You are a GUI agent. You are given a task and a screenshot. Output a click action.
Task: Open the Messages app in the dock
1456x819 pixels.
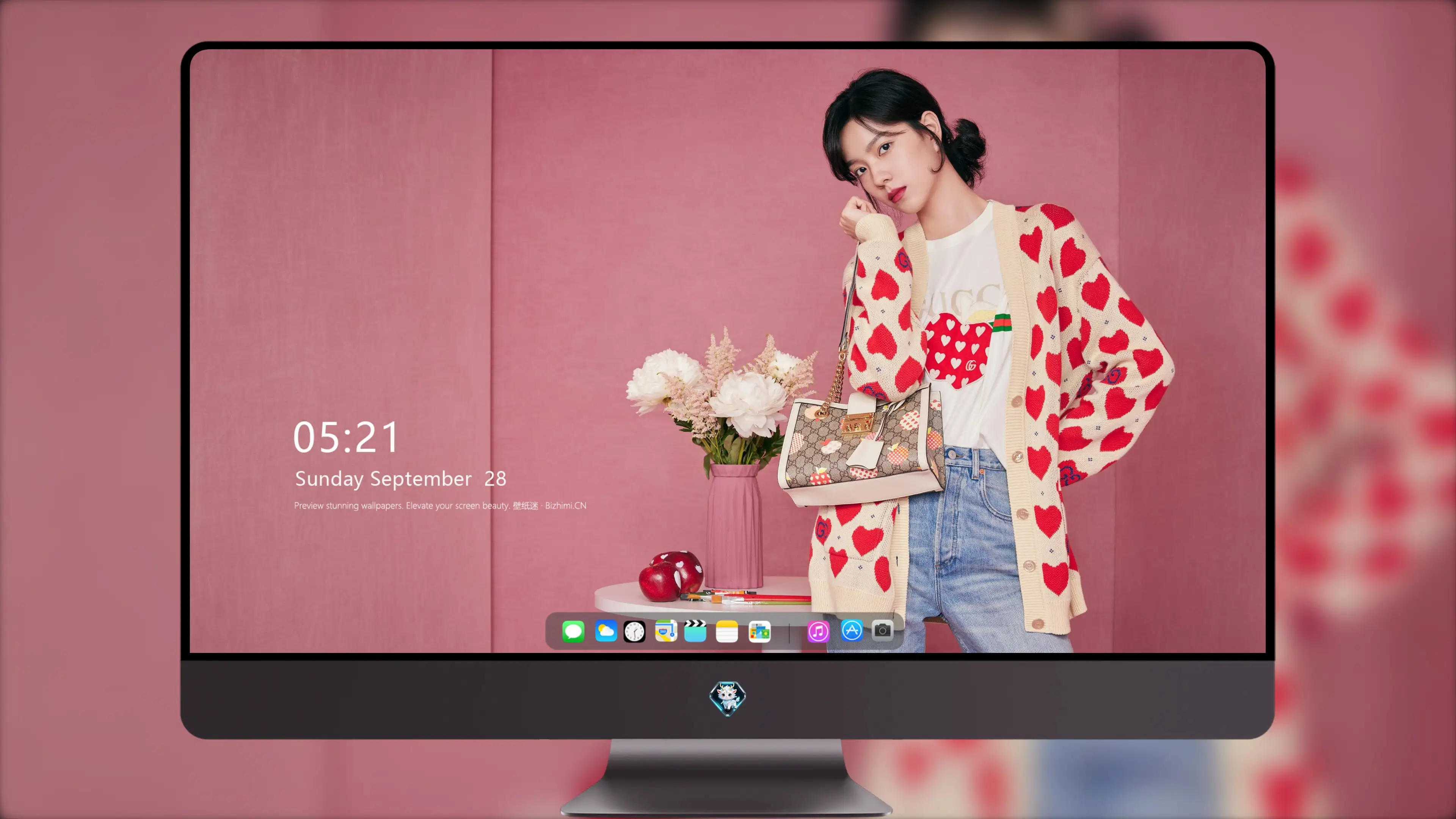(573, 631)
